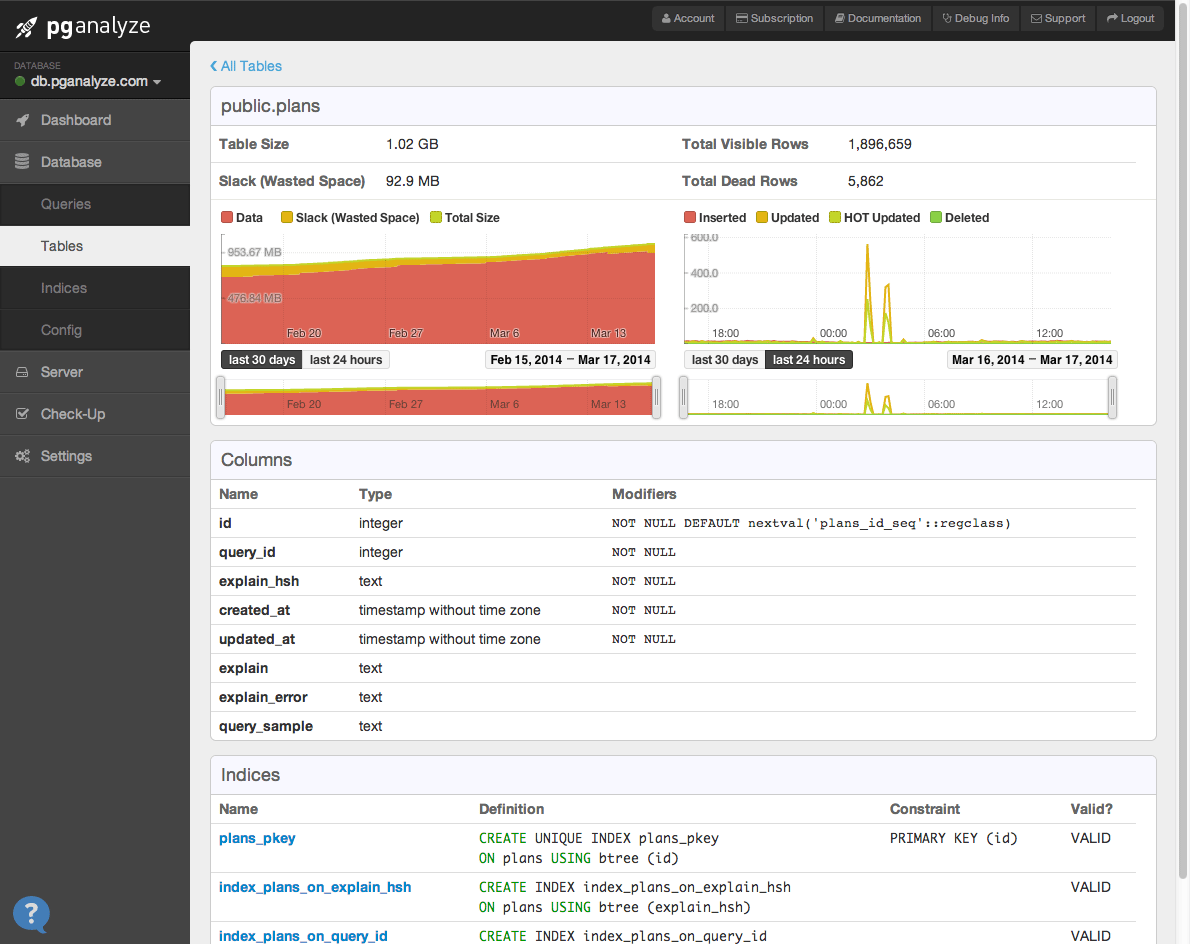Click the Subscription card icon
The width and height of the screenshot is (1190, 944).
[x=741, y=18]
